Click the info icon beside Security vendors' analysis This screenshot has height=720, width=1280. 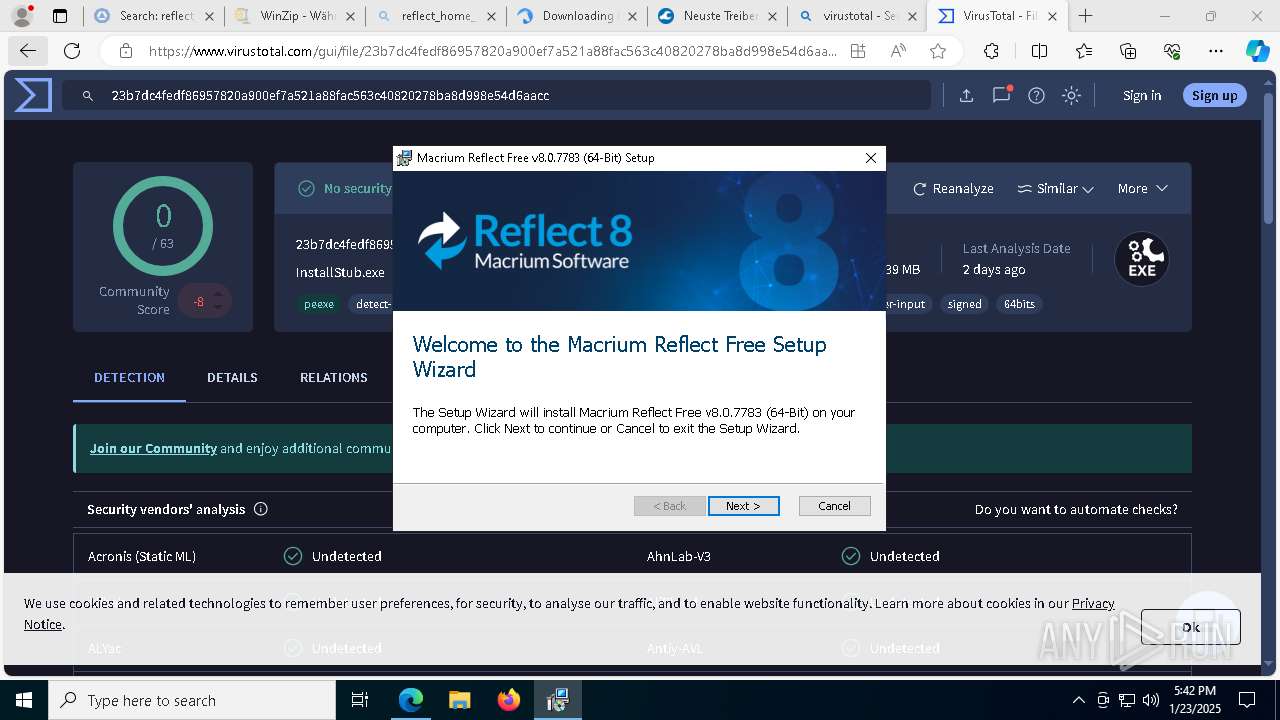260,509
